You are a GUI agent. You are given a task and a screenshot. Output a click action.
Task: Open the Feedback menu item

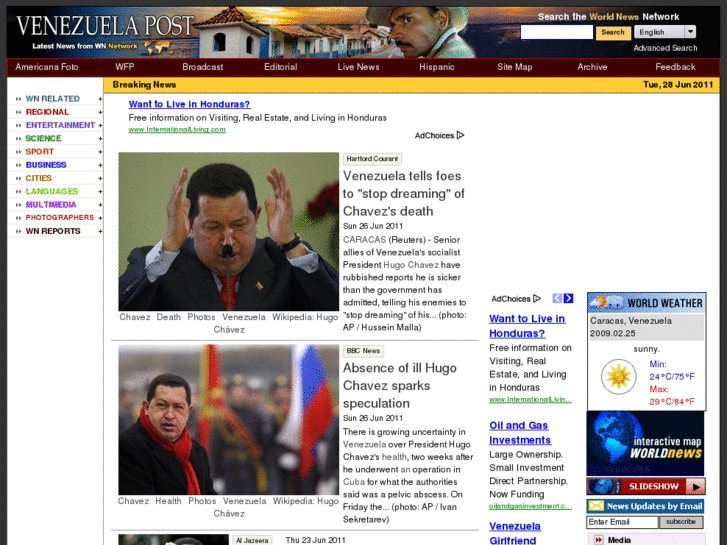[x=675, y=67]
